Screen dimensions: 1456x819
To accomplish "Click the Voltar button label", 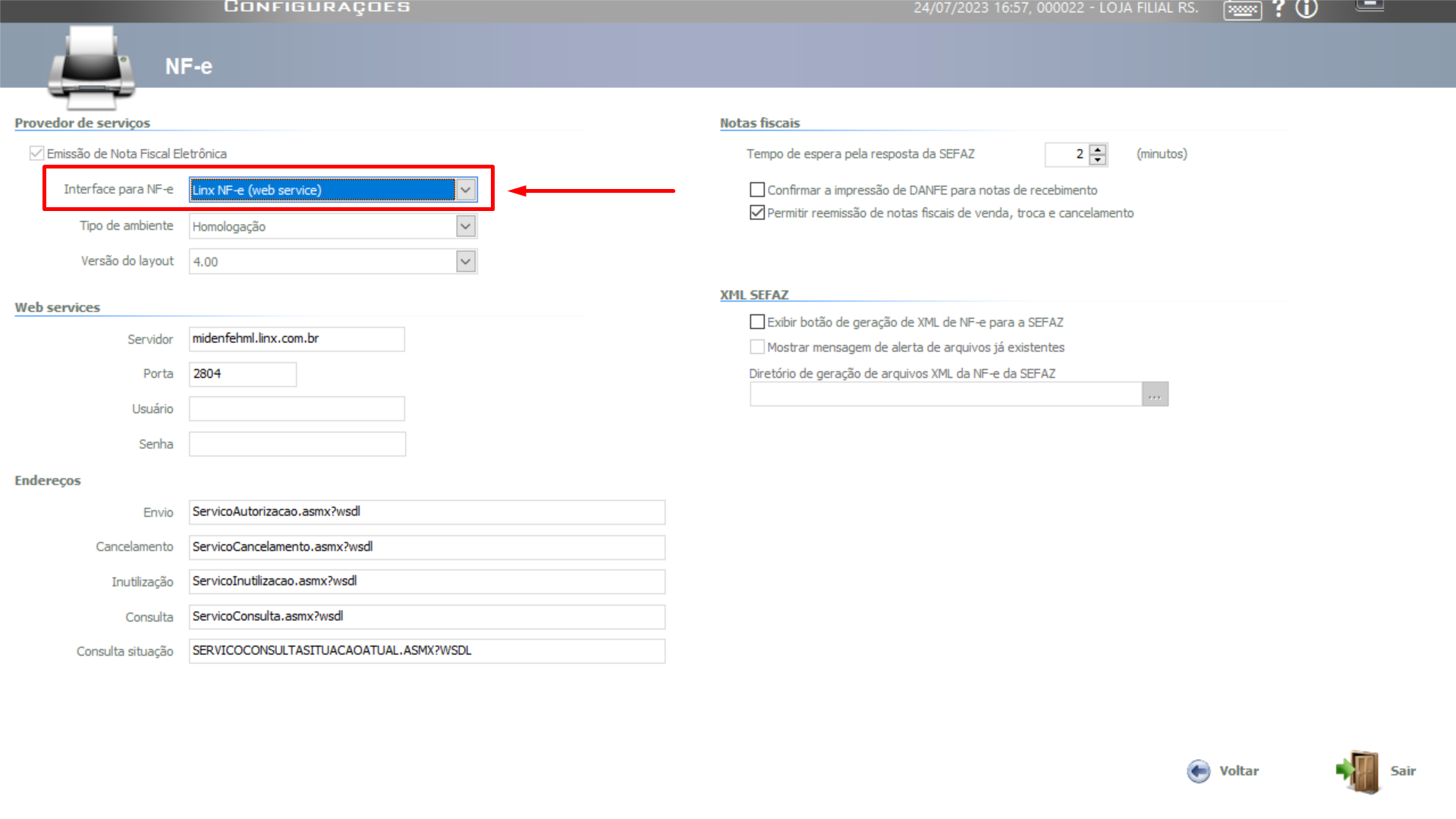I will click(x=1239, y=771).
